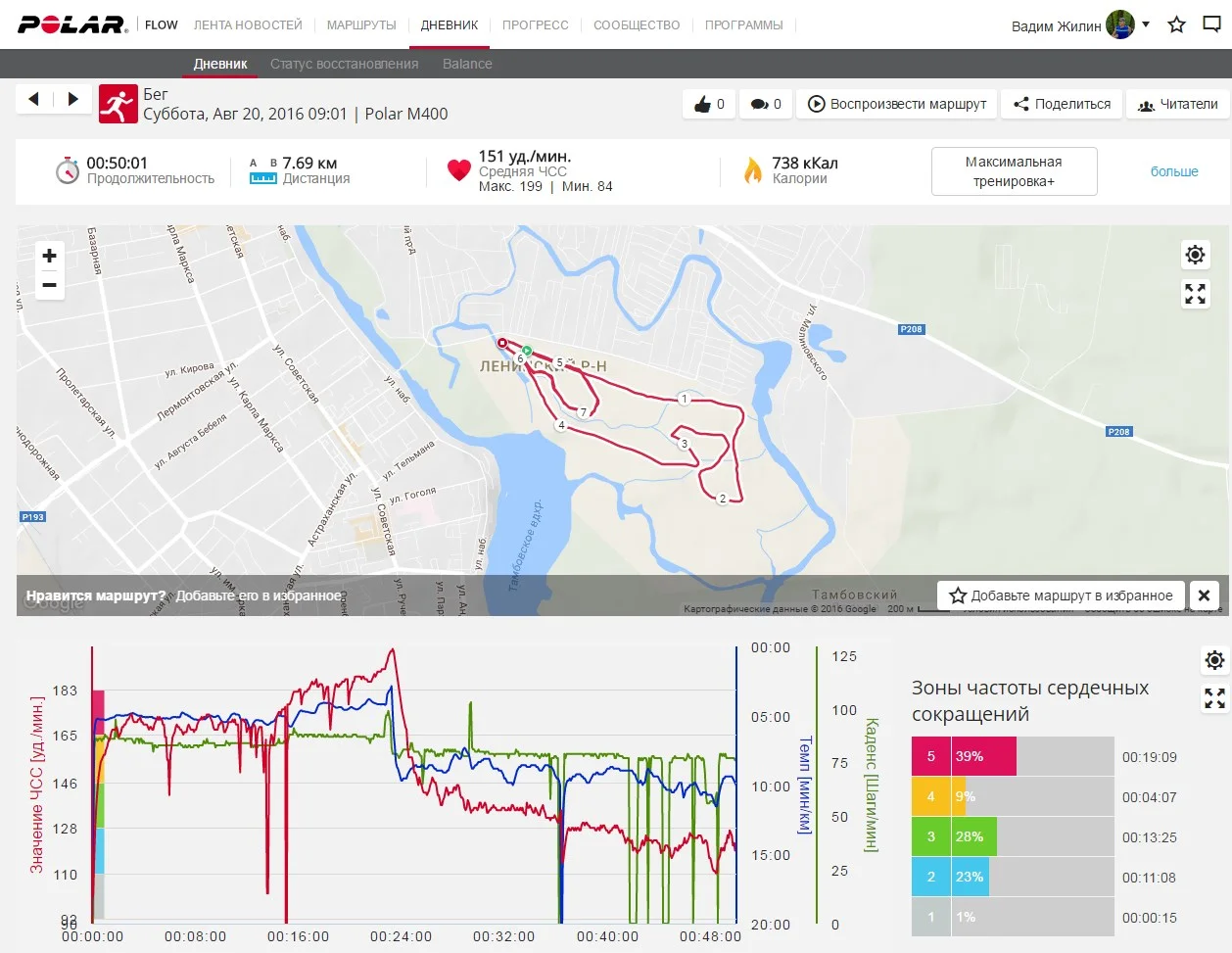Click heart rate zone 2 bar (23%)
The image size is (1232, 953).
click(x=1013, y=877)
